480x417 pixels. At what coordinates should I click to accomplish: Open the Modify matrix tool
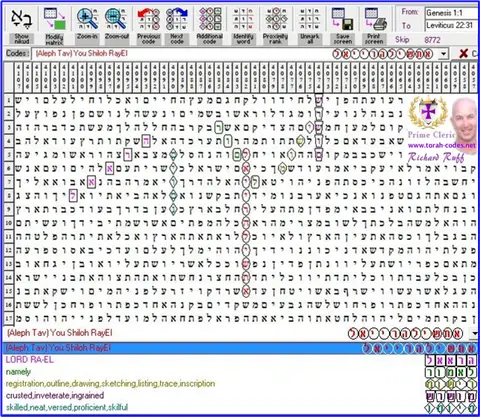54,25
